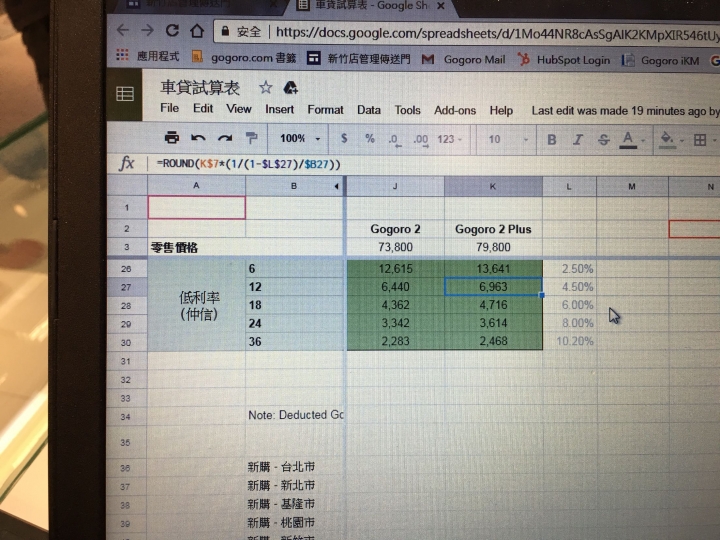Close the 車貸試算表 browser tab
This screenshot has width=720, height=540.
(440, 6)
